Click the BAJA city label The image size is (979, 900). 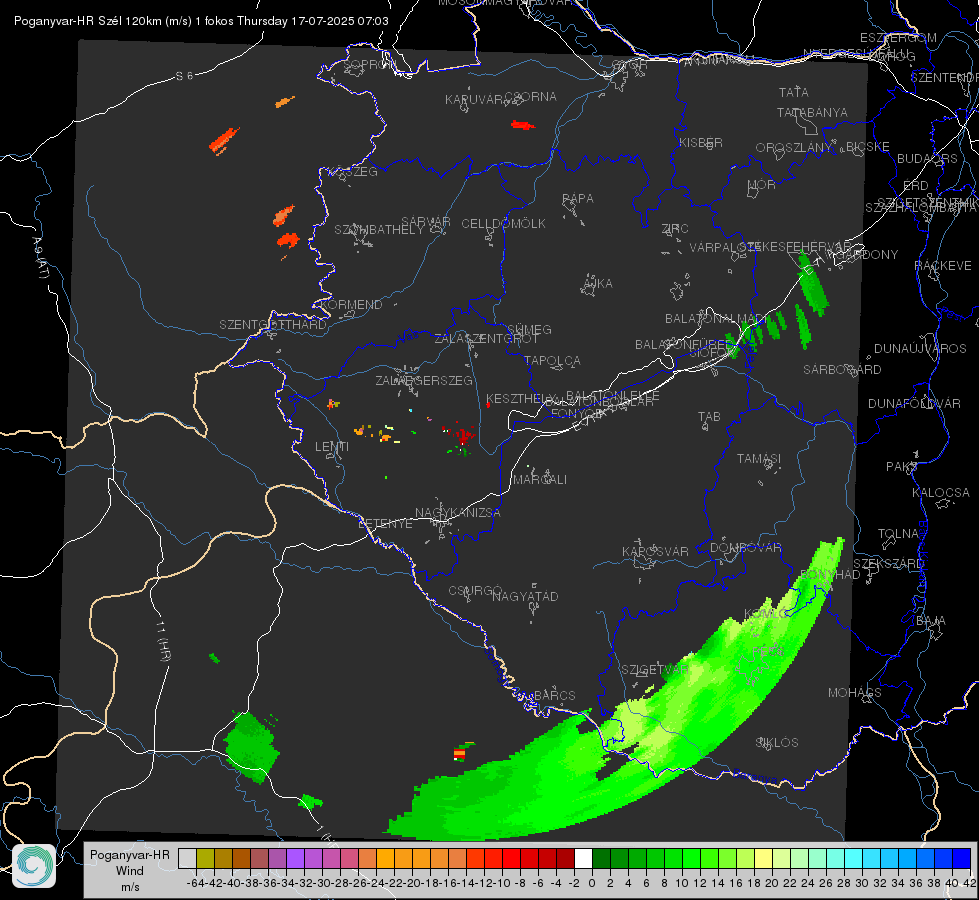point(931,621)
